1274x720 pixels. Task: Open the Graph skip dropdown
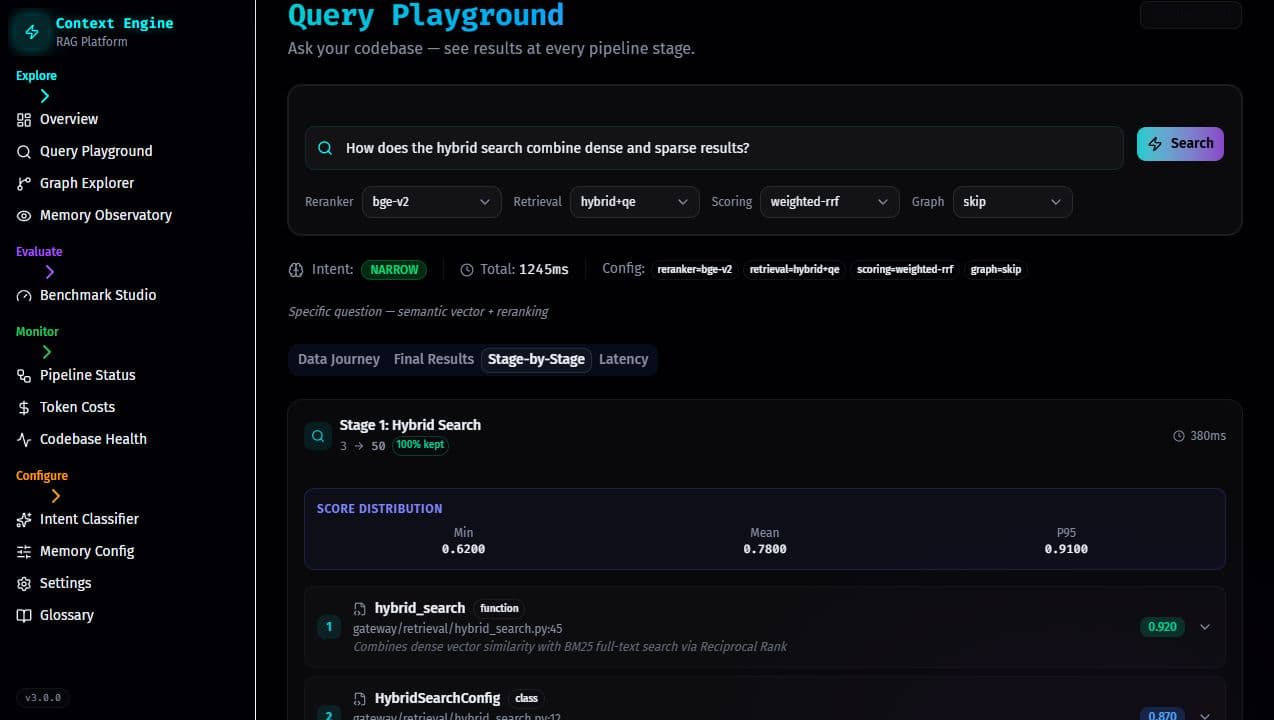click(1012, 202)
